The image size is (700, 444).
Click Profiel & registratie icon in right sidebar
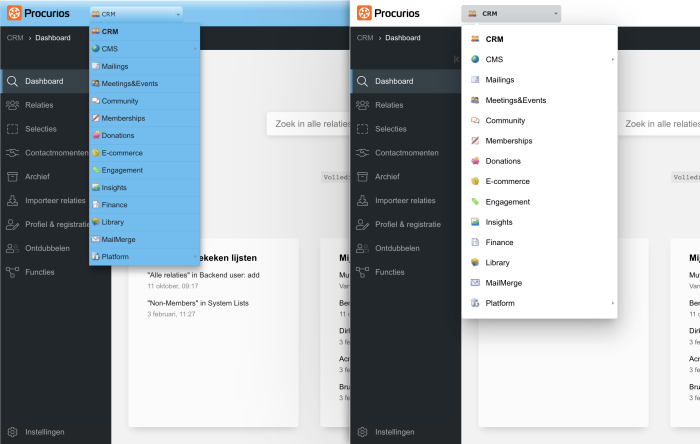362,224
